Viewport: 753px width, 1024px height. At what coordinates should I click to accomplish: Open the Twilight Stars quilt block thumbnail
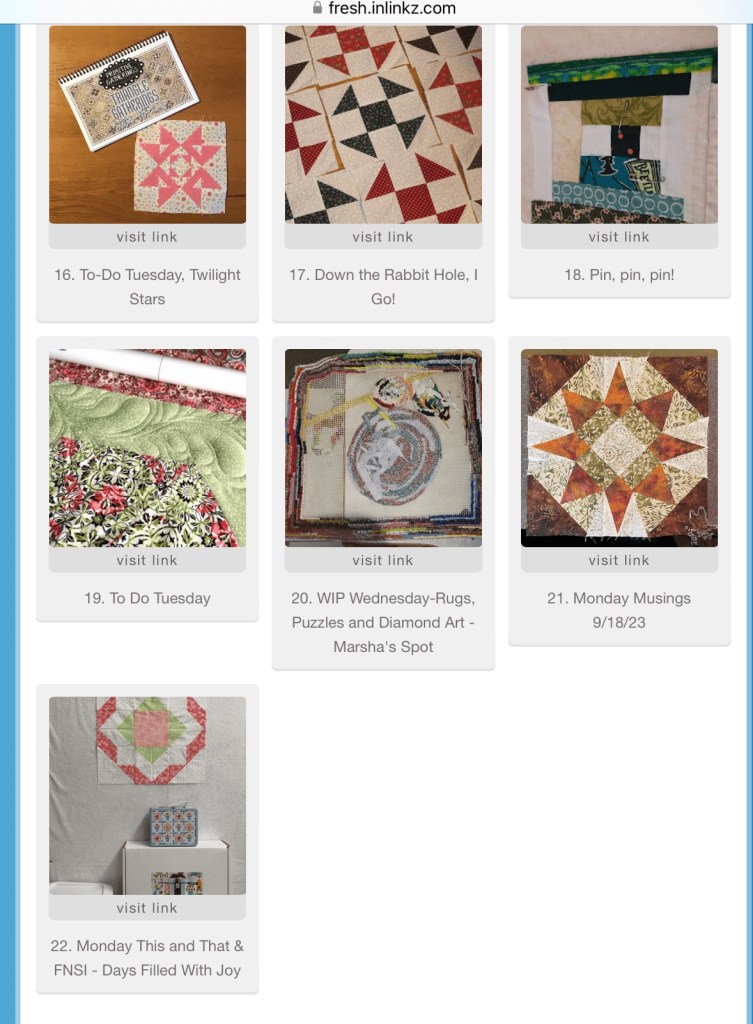(148, 125)
